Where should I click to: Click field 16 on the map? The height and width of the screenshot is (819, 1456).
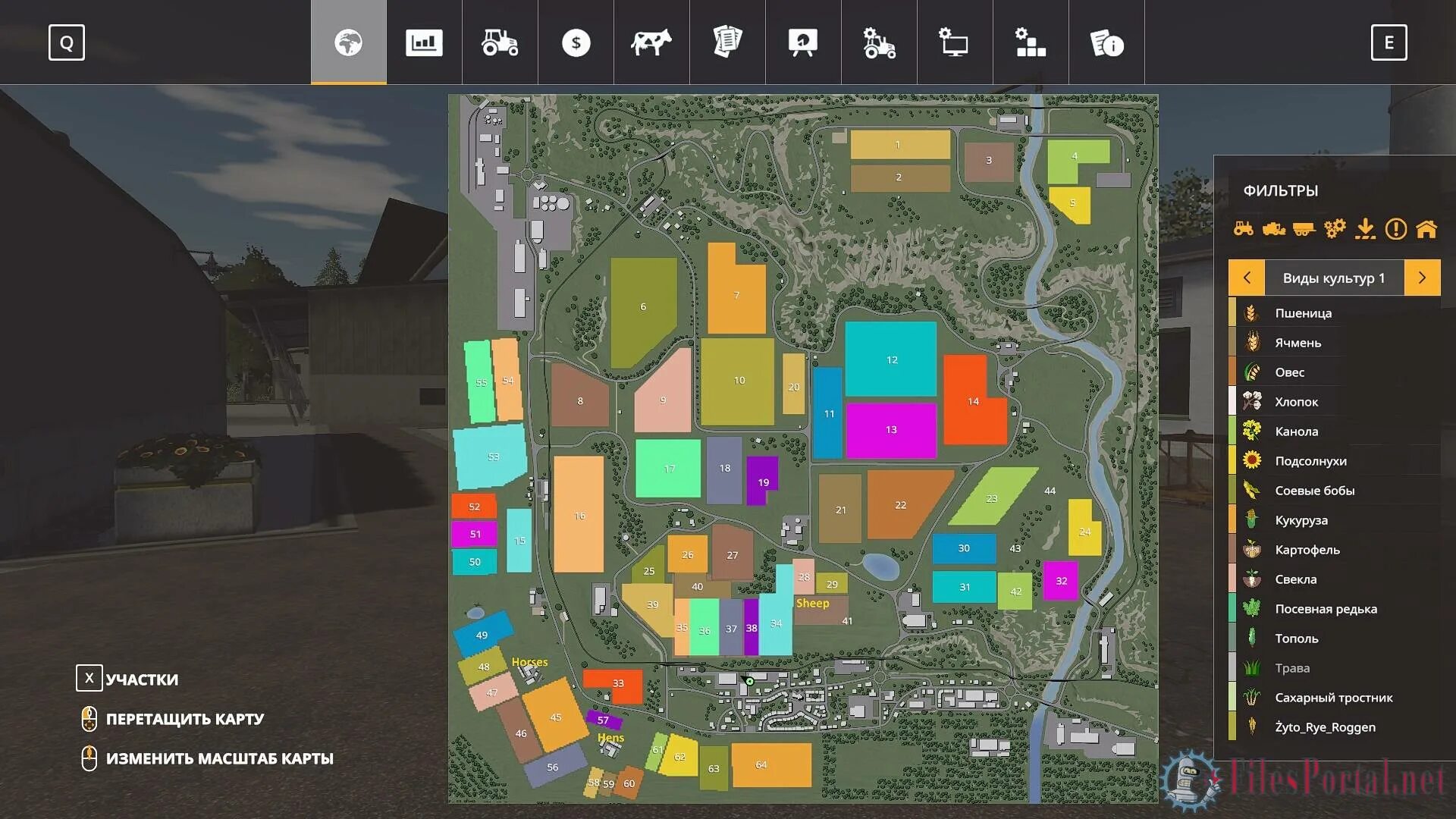pyautogui.click(x=579, y=515)
